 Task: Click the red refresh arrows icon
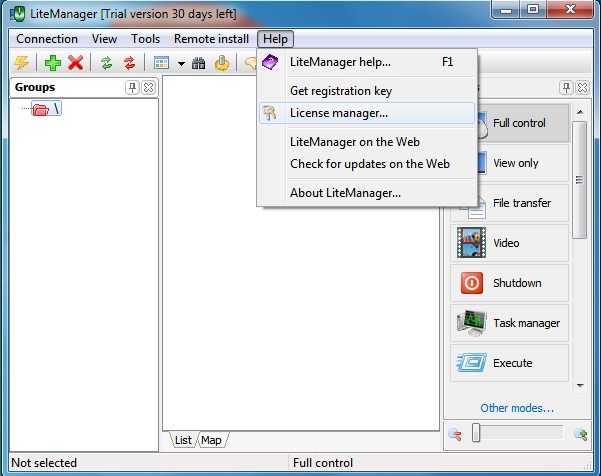(130, 62)
